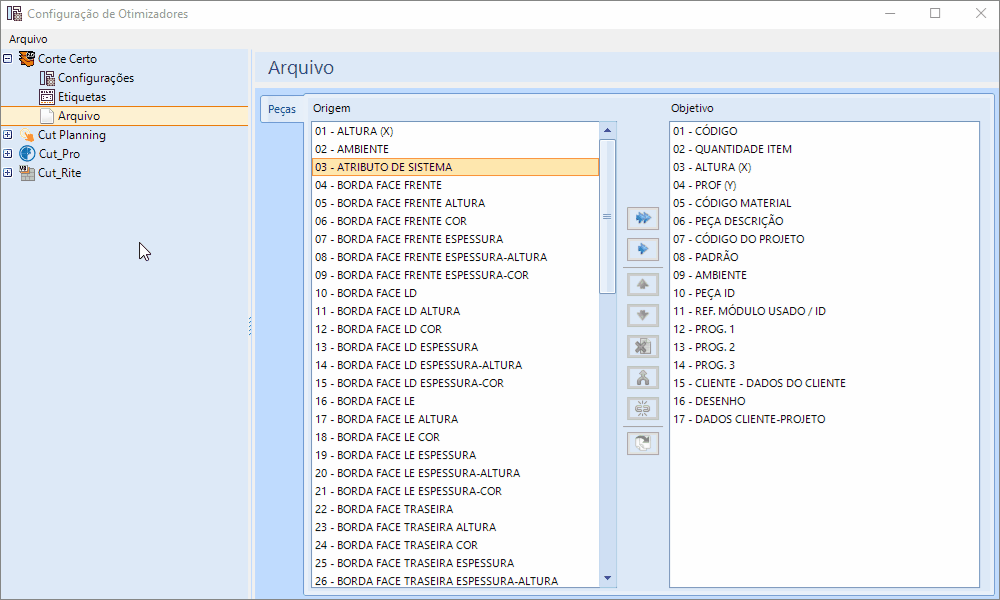Select '07 - BORDA FACE FRENTE ESPESSURA' row
1000x600 pixels.
455,239
